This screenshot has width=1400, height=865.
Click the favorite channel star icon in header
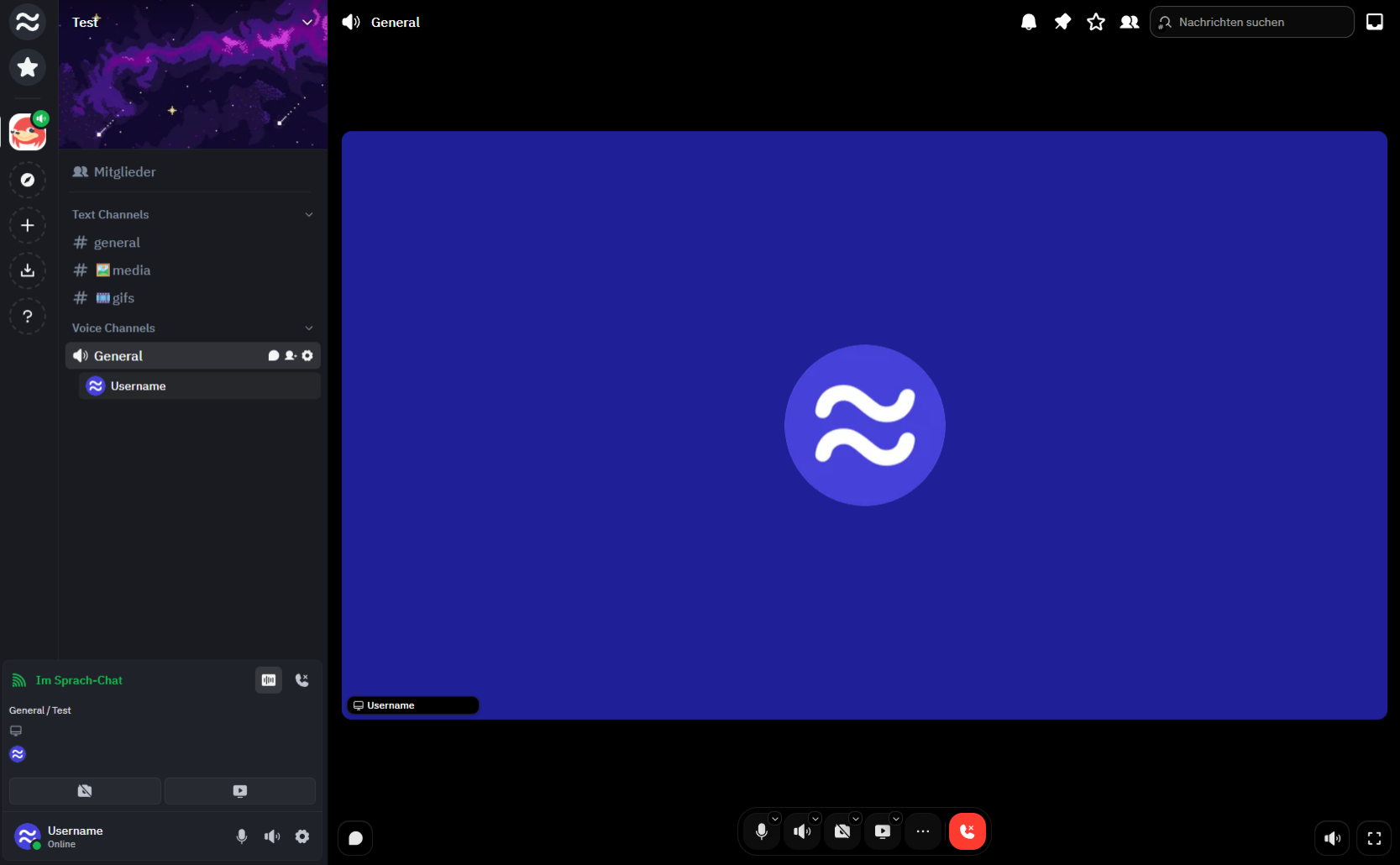1096,22
